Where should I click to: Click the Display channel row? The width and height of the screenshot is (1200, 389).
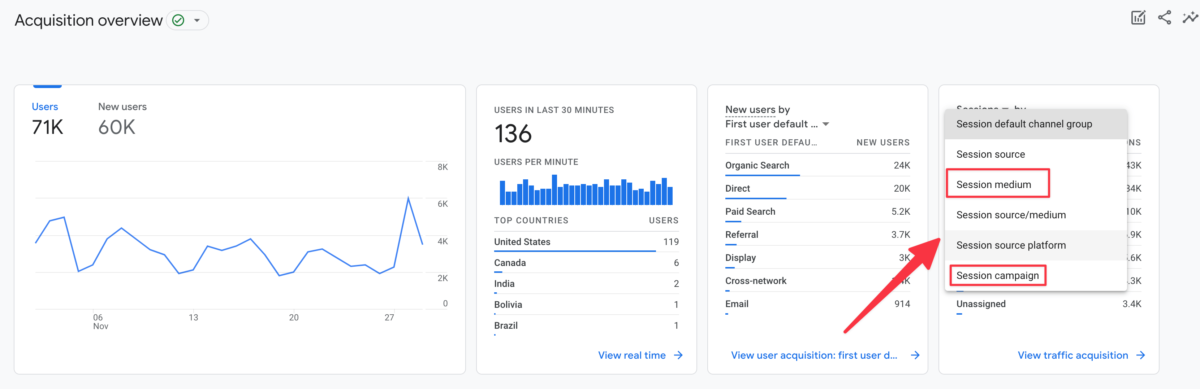[x=817, y=259]
